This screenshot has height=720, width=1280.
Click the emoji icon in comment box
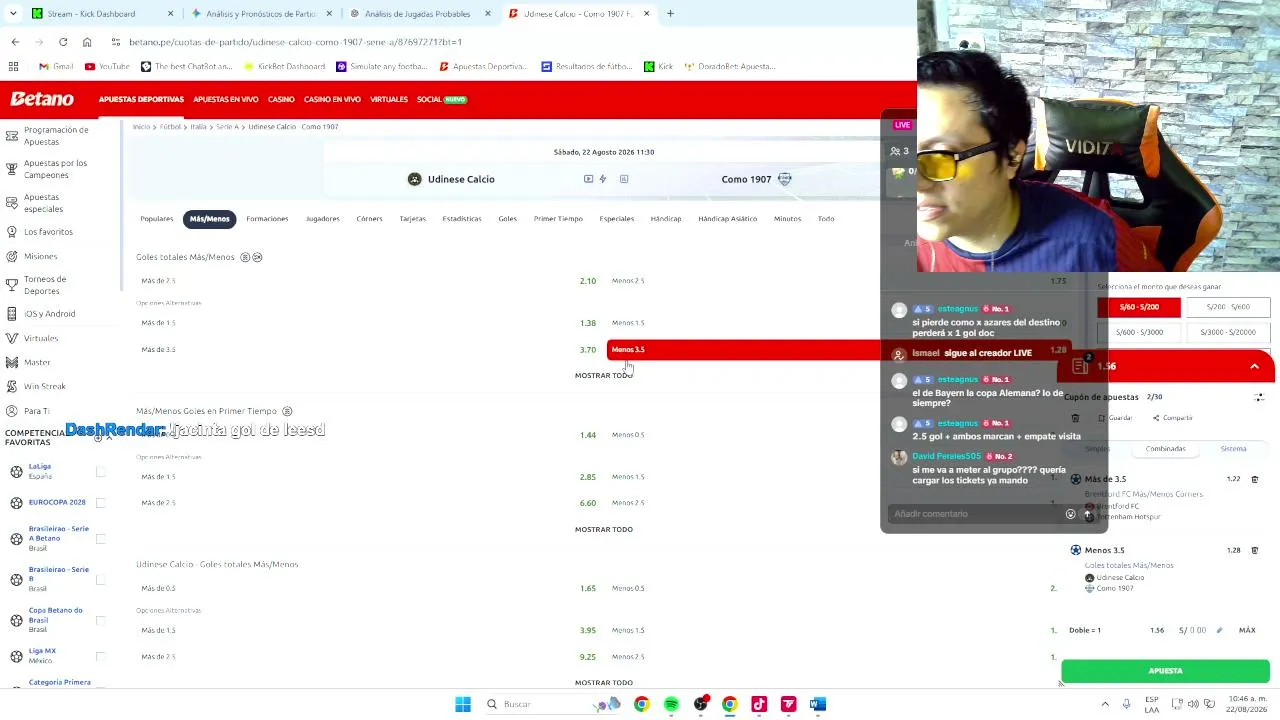[1070, 514]
